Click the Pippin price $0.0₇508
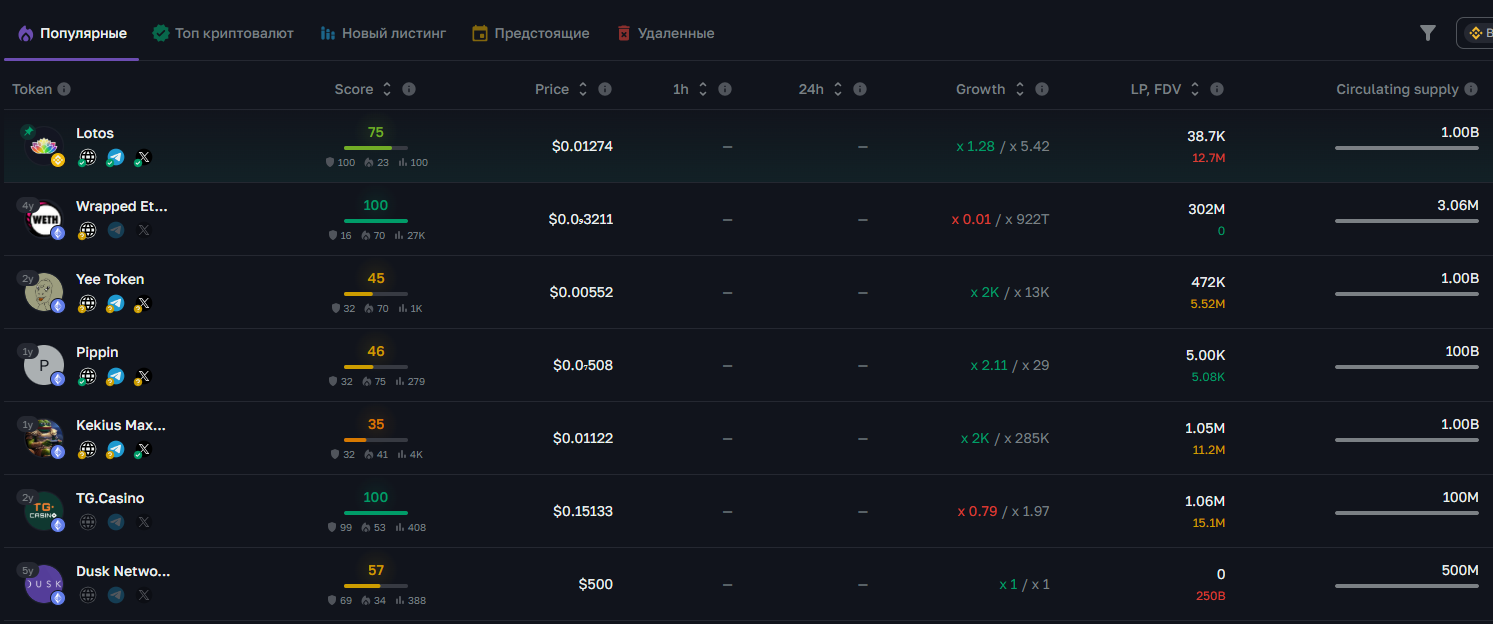 coord(583,365)
